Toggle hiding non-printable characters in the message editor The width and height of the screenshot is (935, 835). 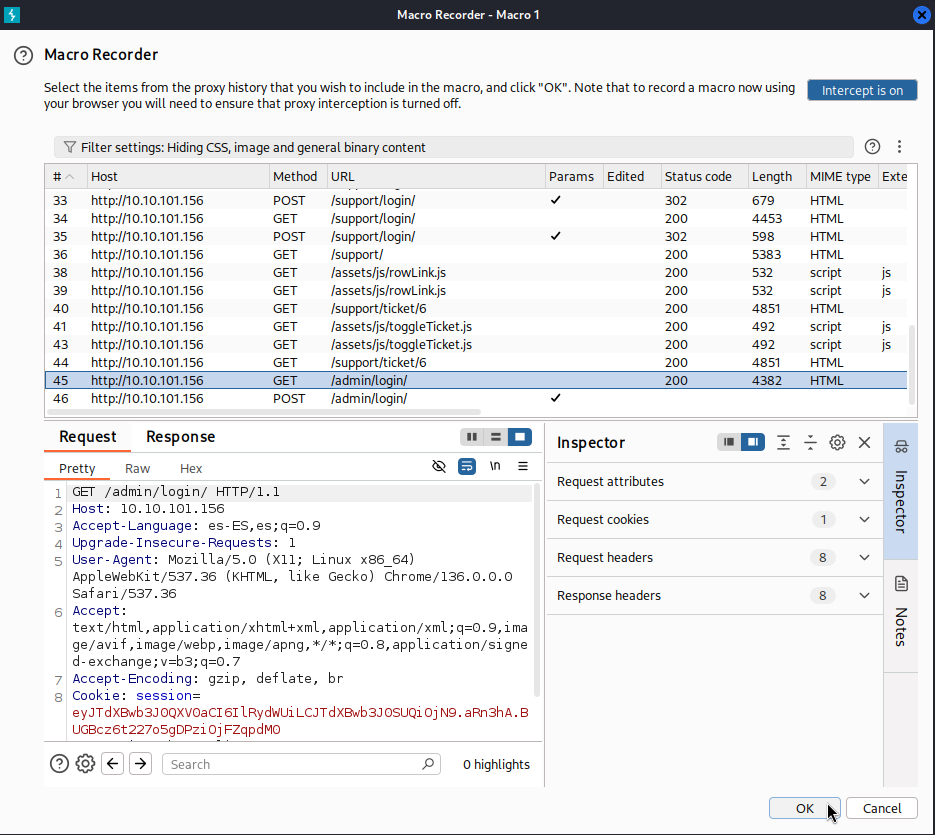tap(439, 466)
